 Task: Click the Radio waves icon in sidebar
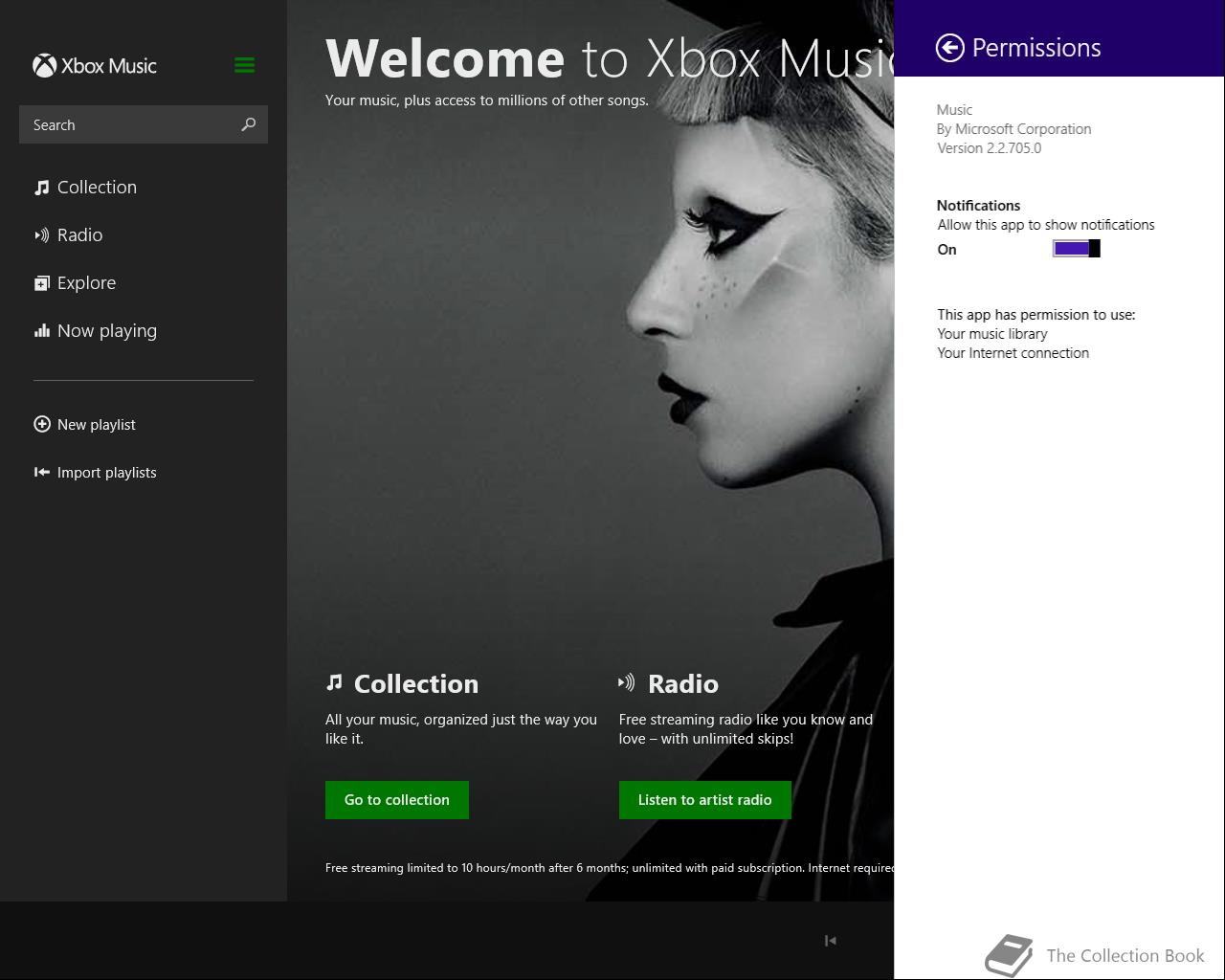41,235
